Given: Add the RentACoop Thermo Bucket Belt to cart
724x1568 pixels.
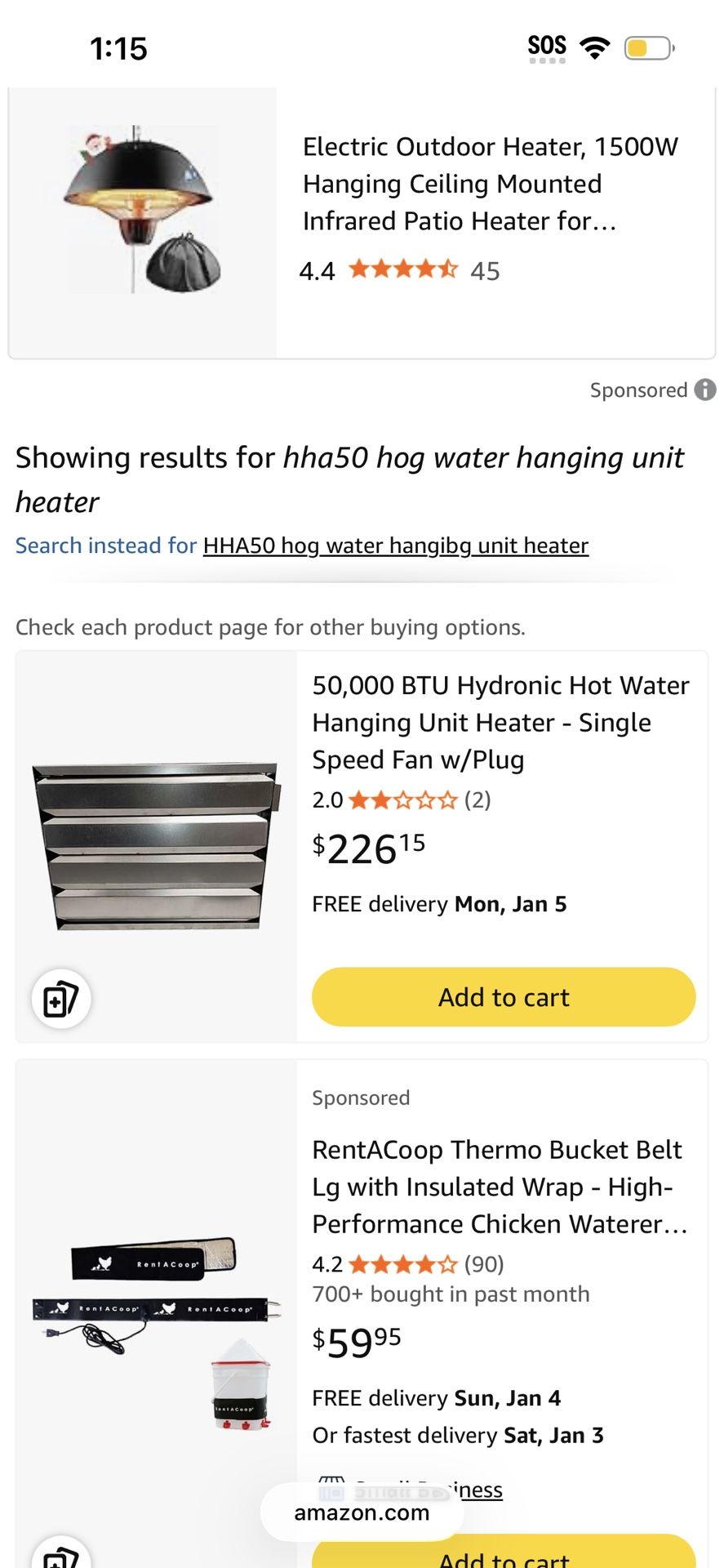Looking at the screenshot, I should pyautogui.click(x=504, y=1554).
